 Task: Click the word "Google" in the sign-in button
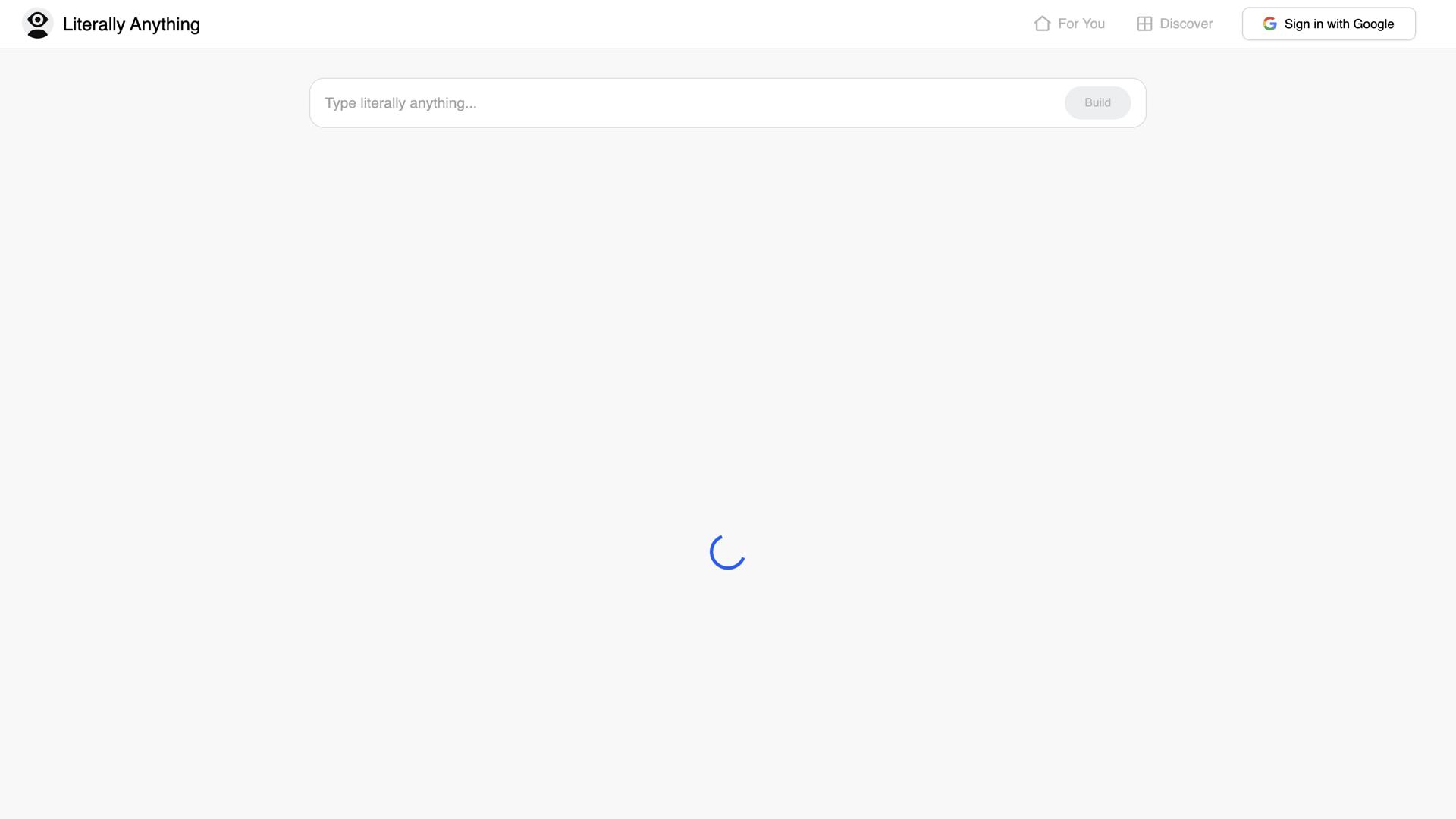(1373, 24)
